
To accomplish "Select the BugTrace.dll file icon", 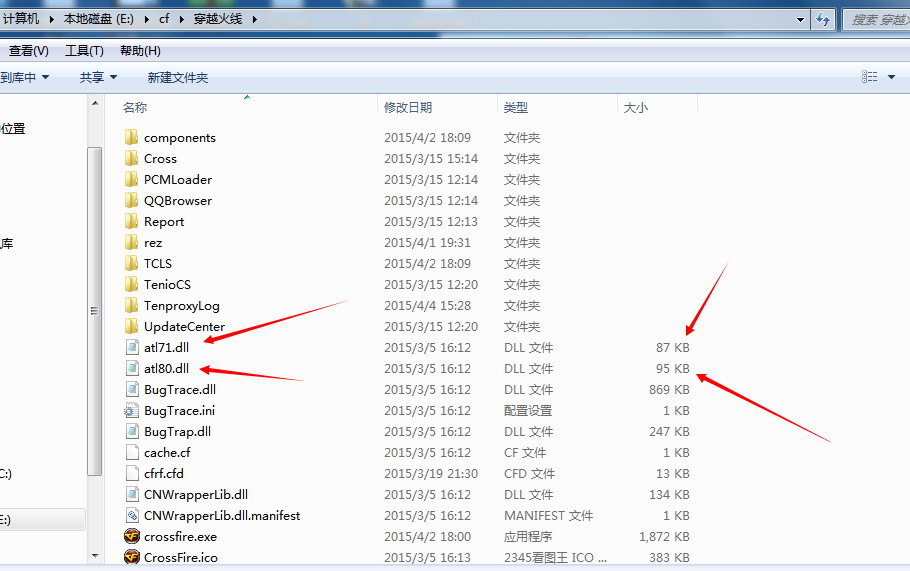I will (132, 389).
